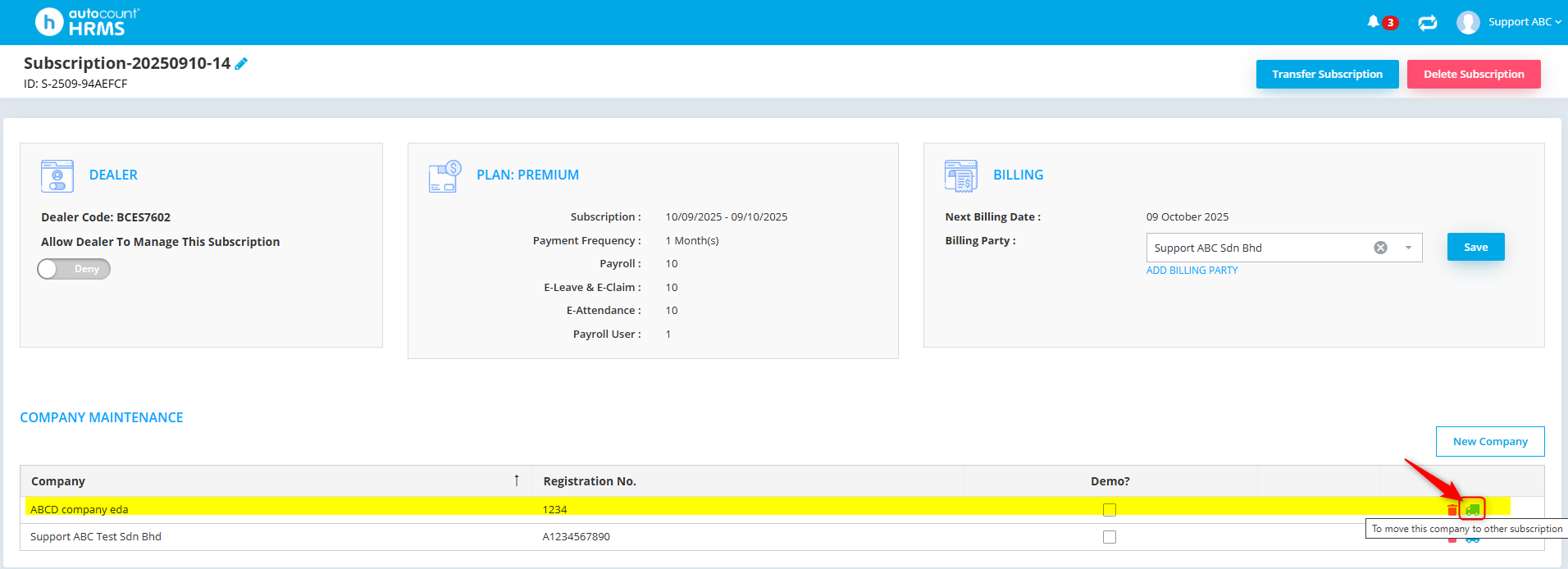This screenshot has height=569, width=1568.
Task: Delete ABCD company eda with trash icon
Action: tap(1452, 510)
